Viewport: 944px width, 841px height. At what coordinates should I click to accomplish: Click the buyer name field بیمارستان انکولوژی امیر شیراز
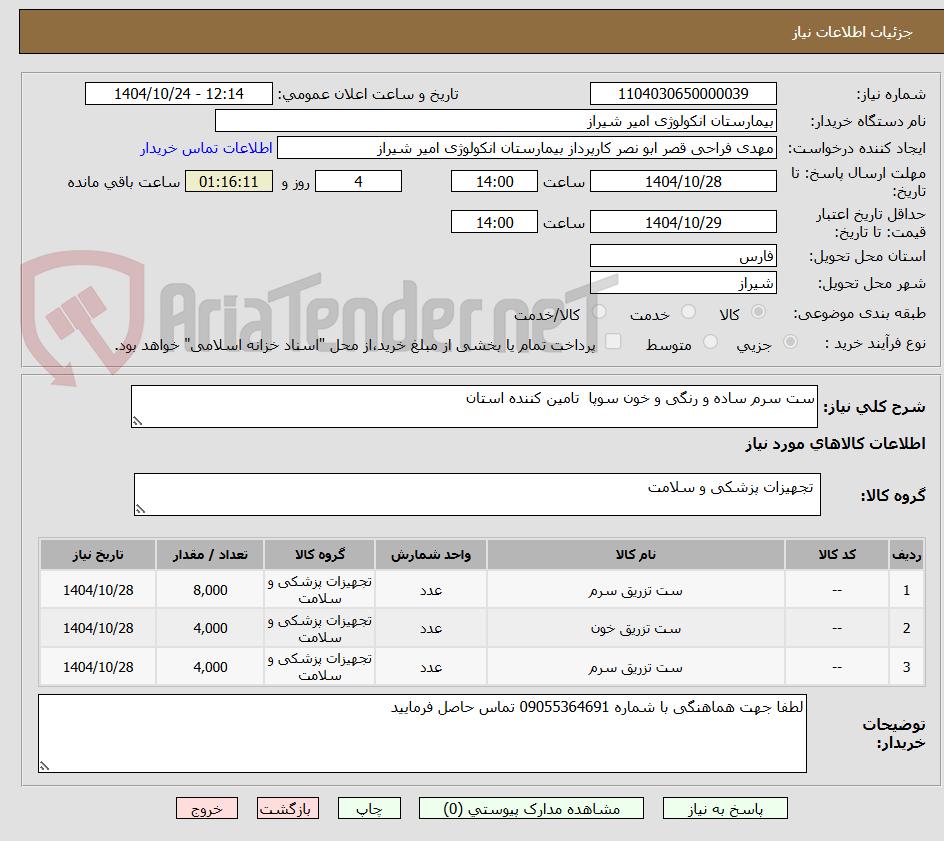point(495,121)
